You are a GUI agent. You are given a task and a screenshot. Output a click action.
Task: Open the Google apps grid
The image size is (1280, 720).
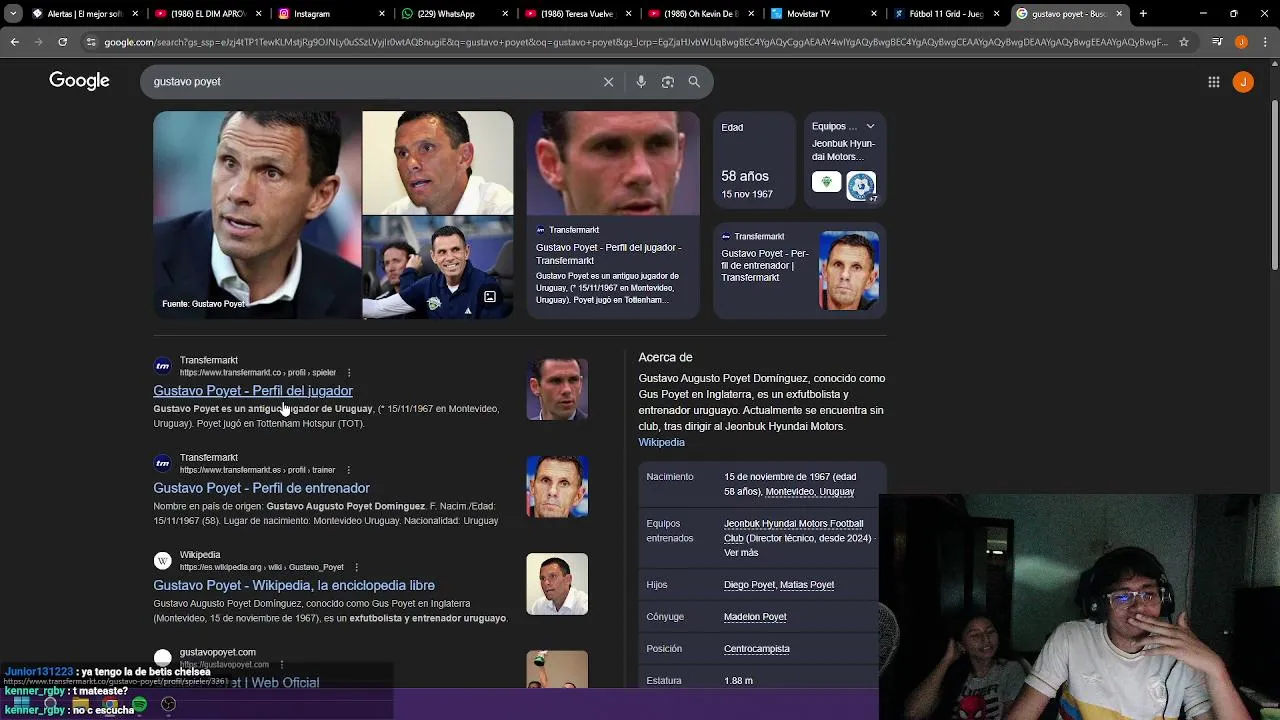tap(1214, 82)
